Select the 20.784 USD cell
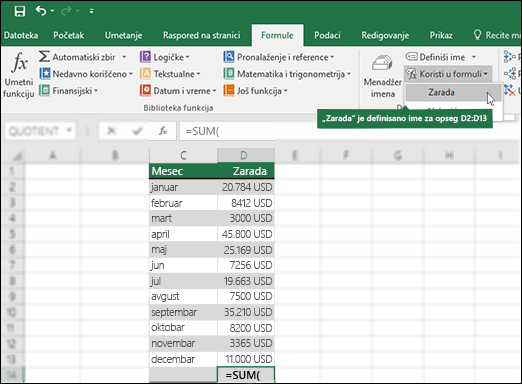522x384 pixels. (246, 187)
